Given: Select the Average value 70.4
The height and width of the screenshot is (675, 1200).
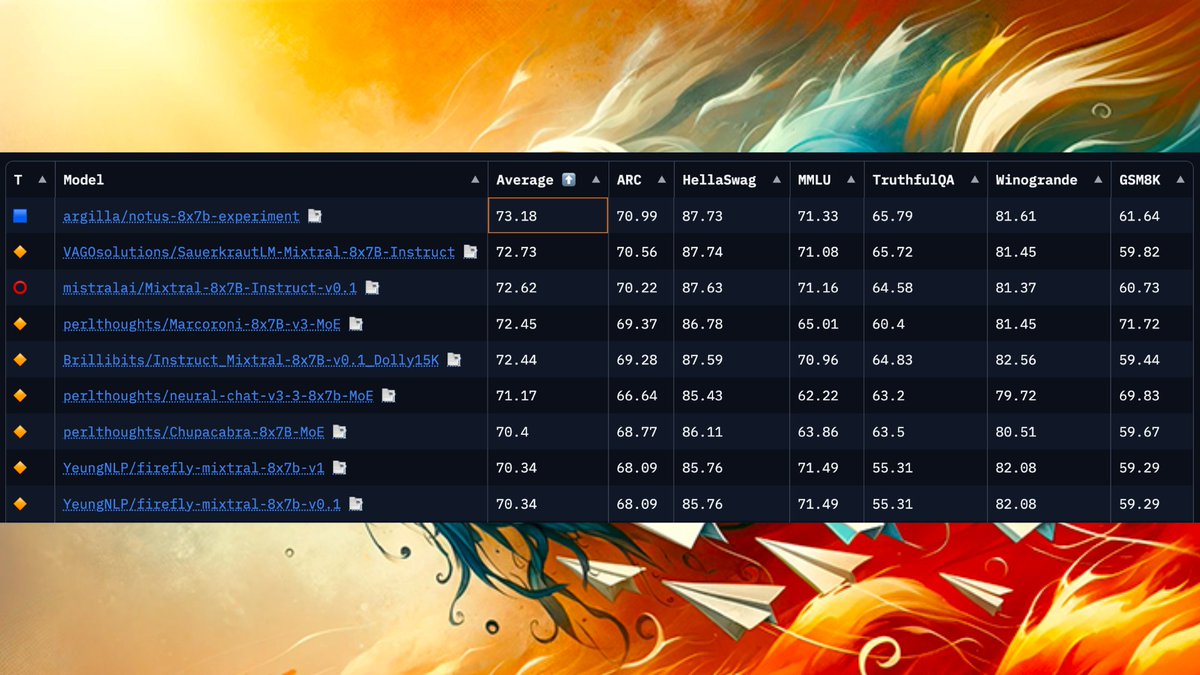Looking at the screenshot, I should pyautogui.click(x=512, y=432).
